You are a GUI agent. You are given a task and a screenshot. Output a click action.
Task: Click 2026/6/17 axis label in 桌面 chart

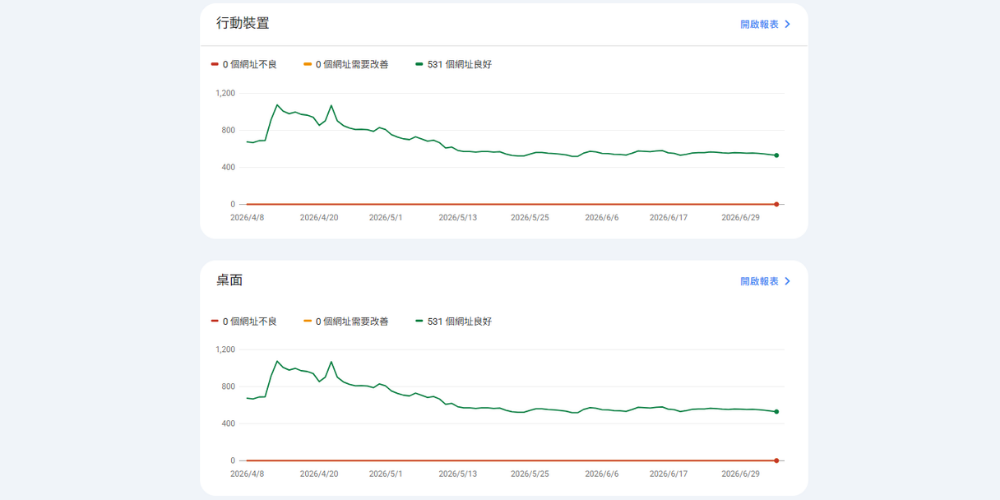669,474
